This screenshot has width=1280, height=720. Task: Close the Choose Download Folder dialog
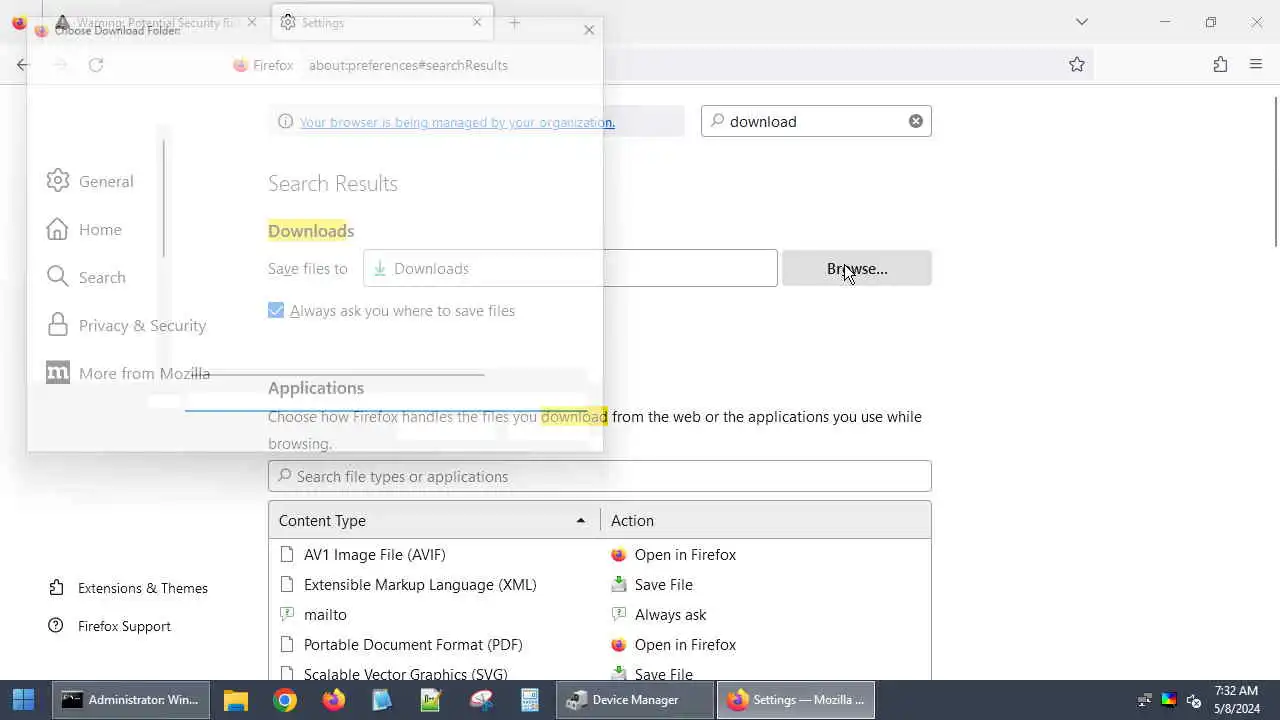tap(589, 30)
